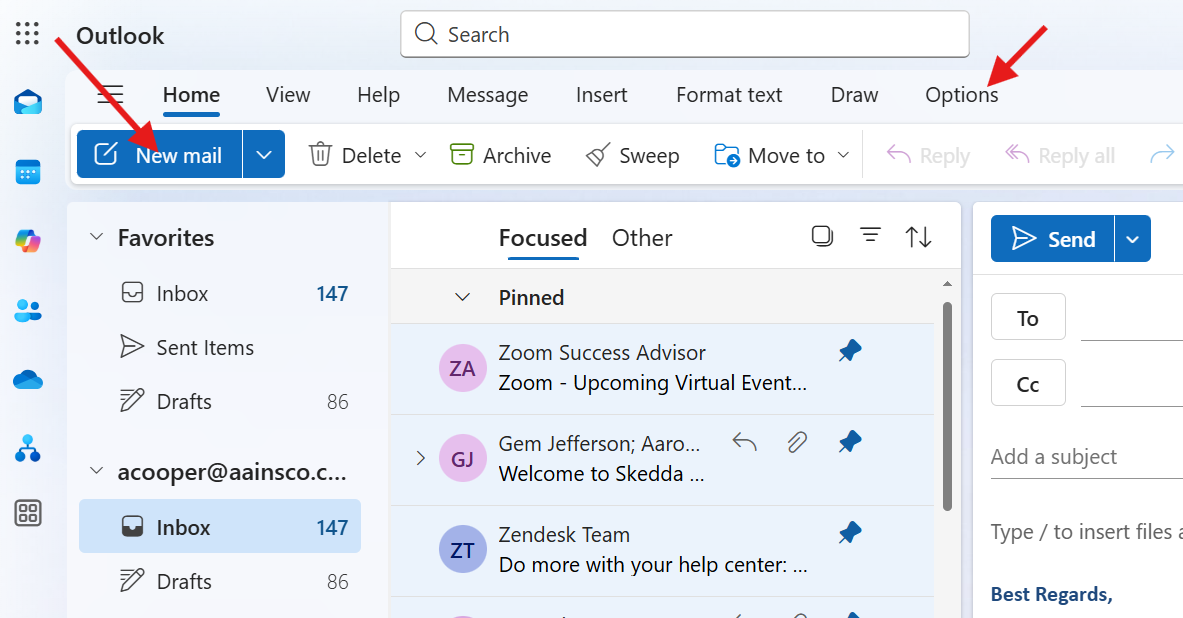Image resolution: width=1183 pixels, height=618 pixels.
Task: Open OneDrive from the left sidebar
Action: click(28, 380)
